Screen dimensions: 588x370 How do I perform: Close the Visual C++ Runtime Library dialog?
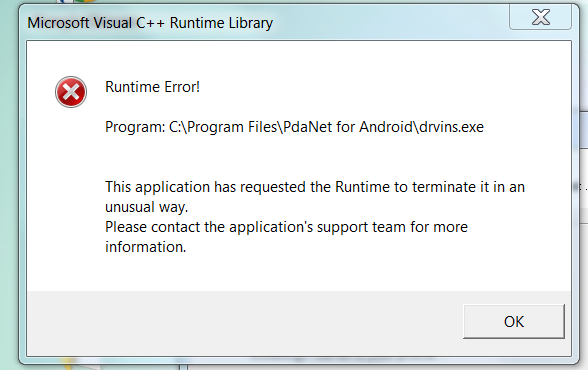(540, 17)
